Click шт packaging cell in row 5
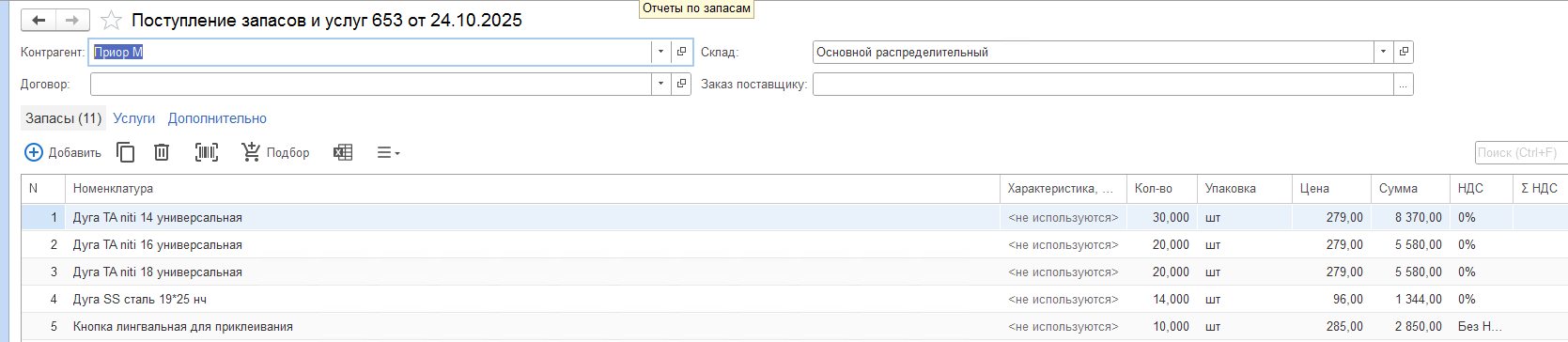 (1245, 326)
